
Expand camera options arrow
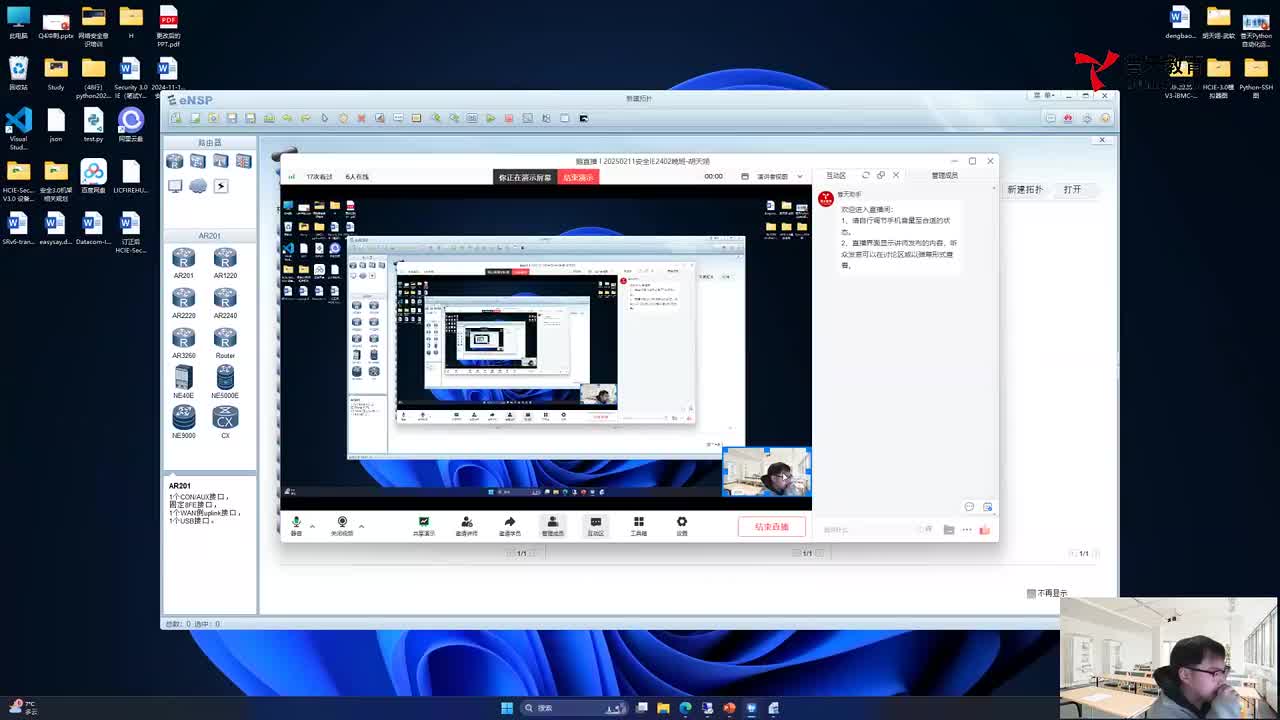pos(361,525)
